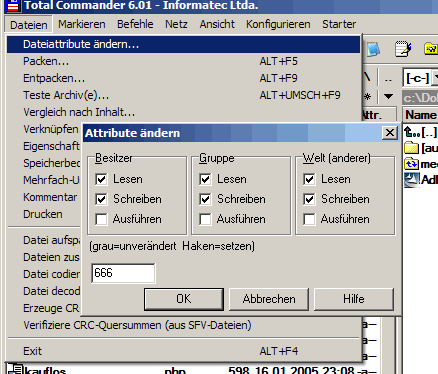Click the yellow folder toolbar icon
This screenshot has height=374, width=438.
click(x=431, y=49)
